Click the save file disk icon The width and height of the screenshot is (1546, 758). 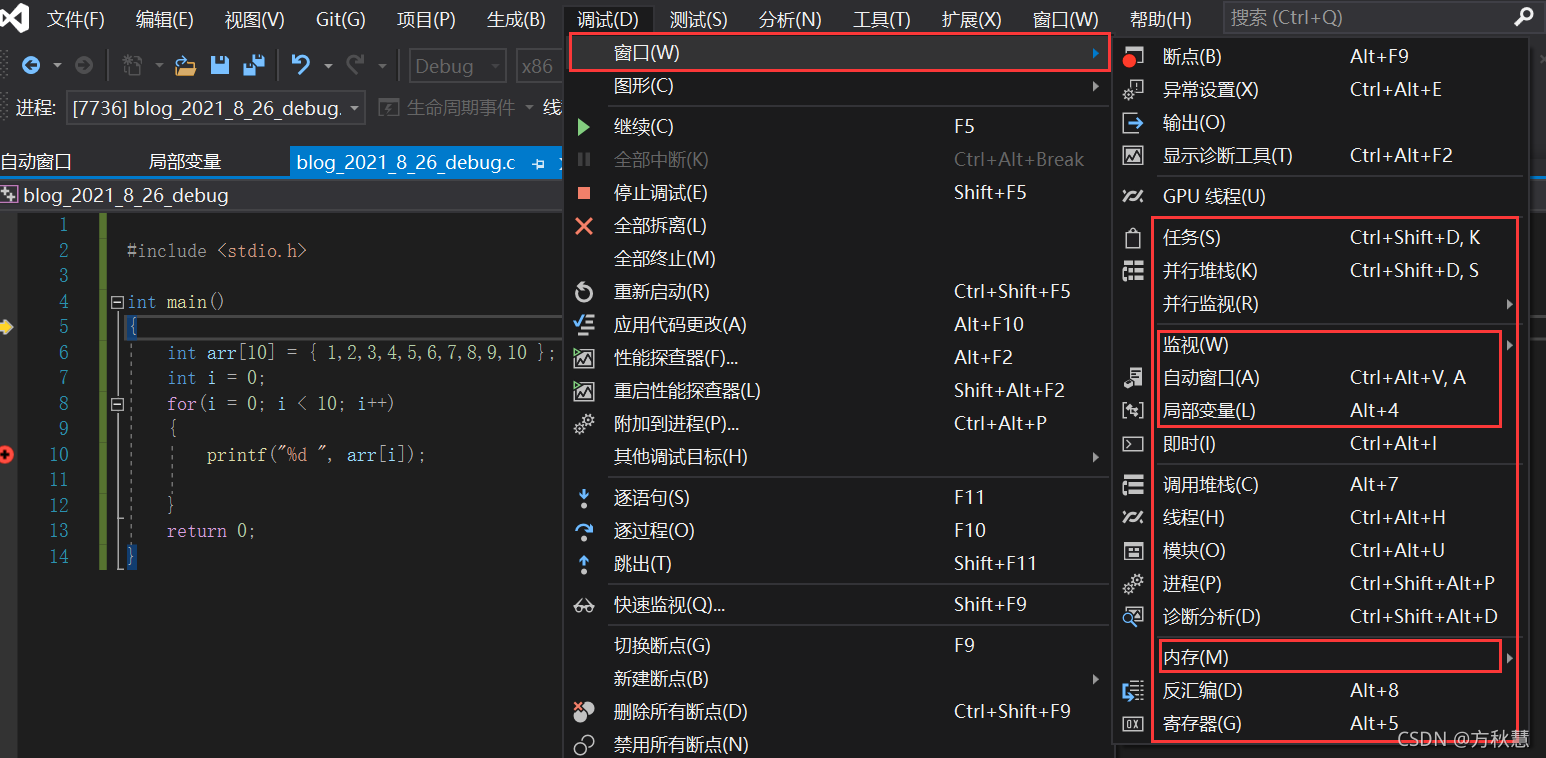click(220, 66)
